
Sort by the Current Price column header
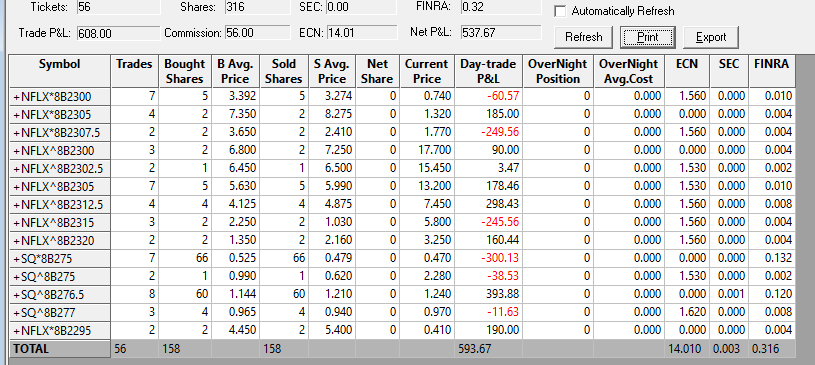pos(427,71)
